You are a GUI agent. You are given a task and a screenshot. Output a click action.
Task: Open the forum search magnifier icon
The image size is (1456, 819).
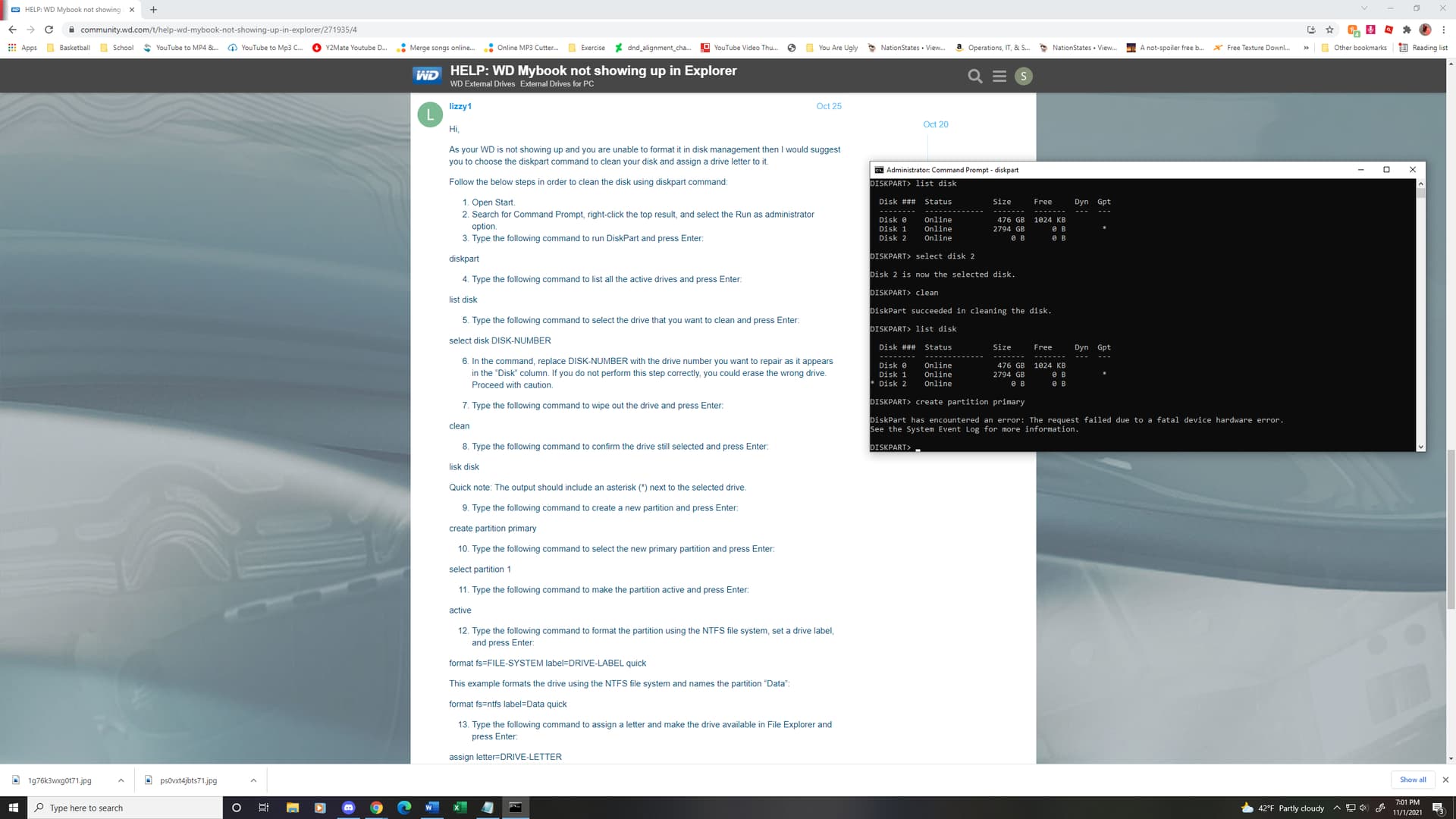tap(975, 76)
